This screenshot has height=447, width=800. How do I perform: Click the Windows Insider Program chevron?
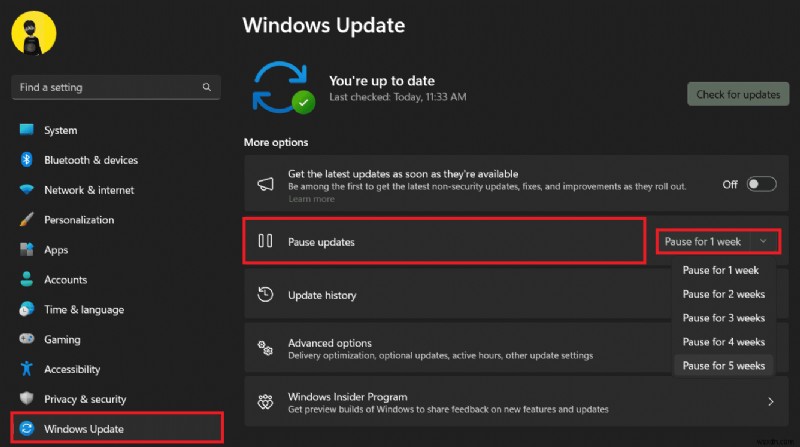pyautogui.click(x=770, y=402)
